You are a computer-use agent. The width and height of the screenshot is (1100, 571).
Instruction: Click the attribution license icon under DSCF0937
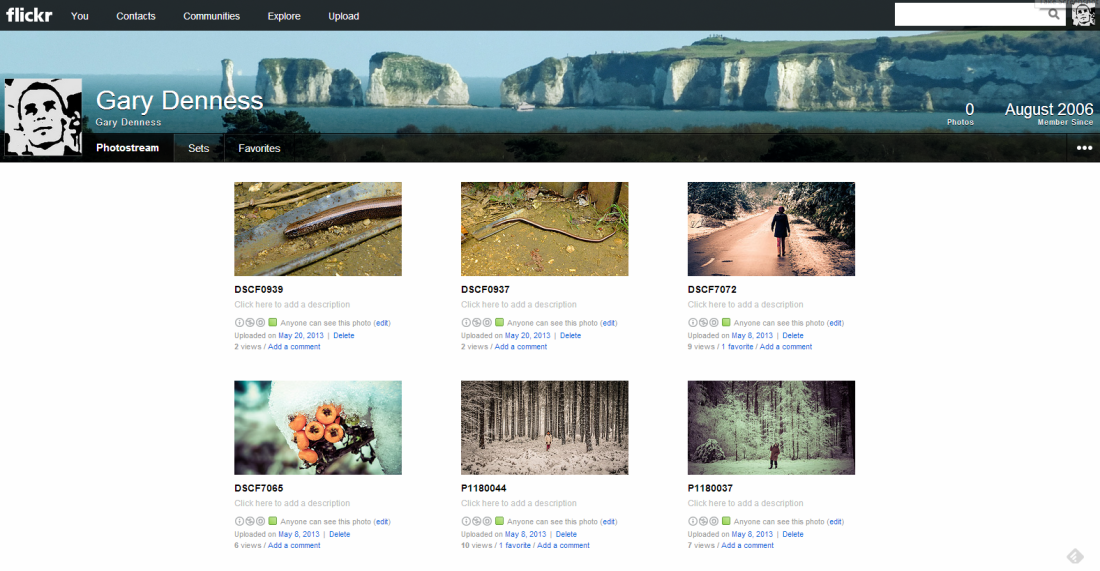pyautogui.click(x=466, y=323)
